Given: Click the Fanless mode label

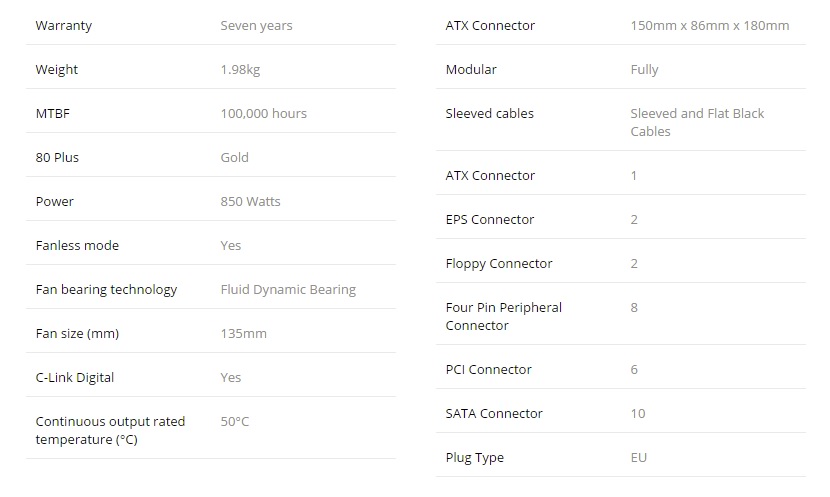Looking at the screenshot, I should (x=77, y=246).
